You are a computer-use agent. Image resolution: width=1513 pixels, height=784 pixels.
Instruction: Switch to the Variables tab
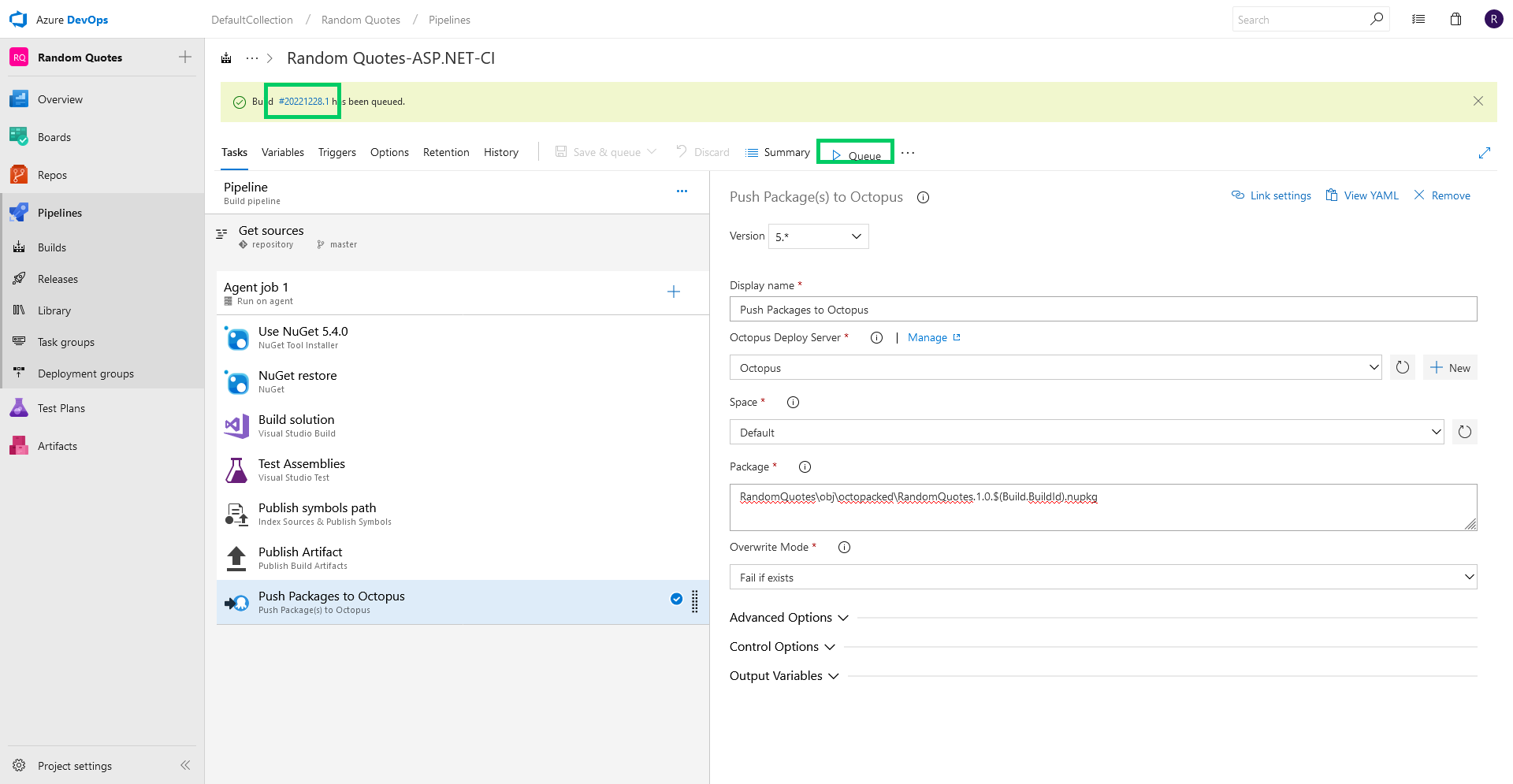click(x=283, y=152)
